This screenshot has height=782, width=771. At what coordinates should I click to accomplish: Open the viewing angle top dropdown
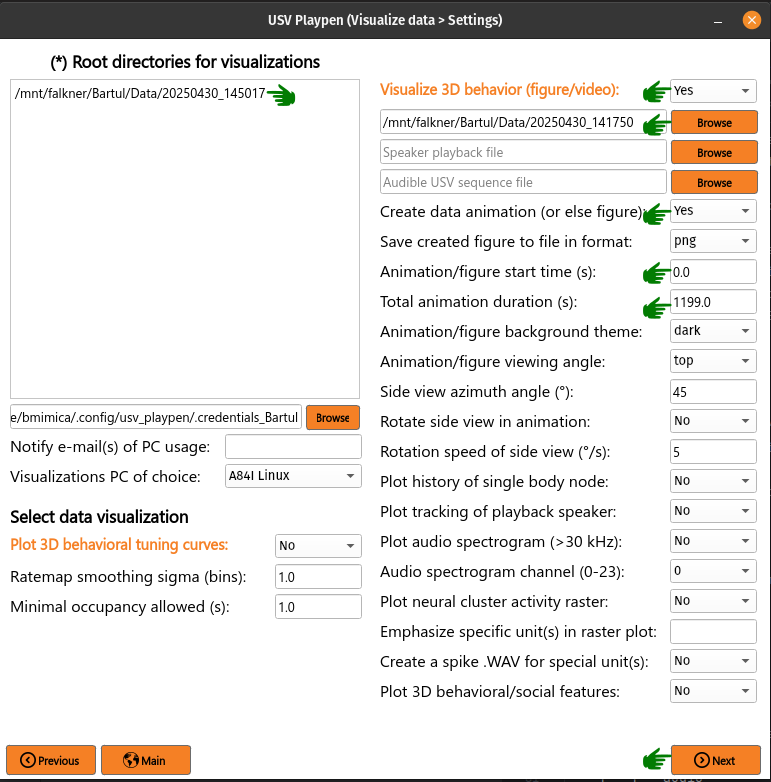(713, 361)
